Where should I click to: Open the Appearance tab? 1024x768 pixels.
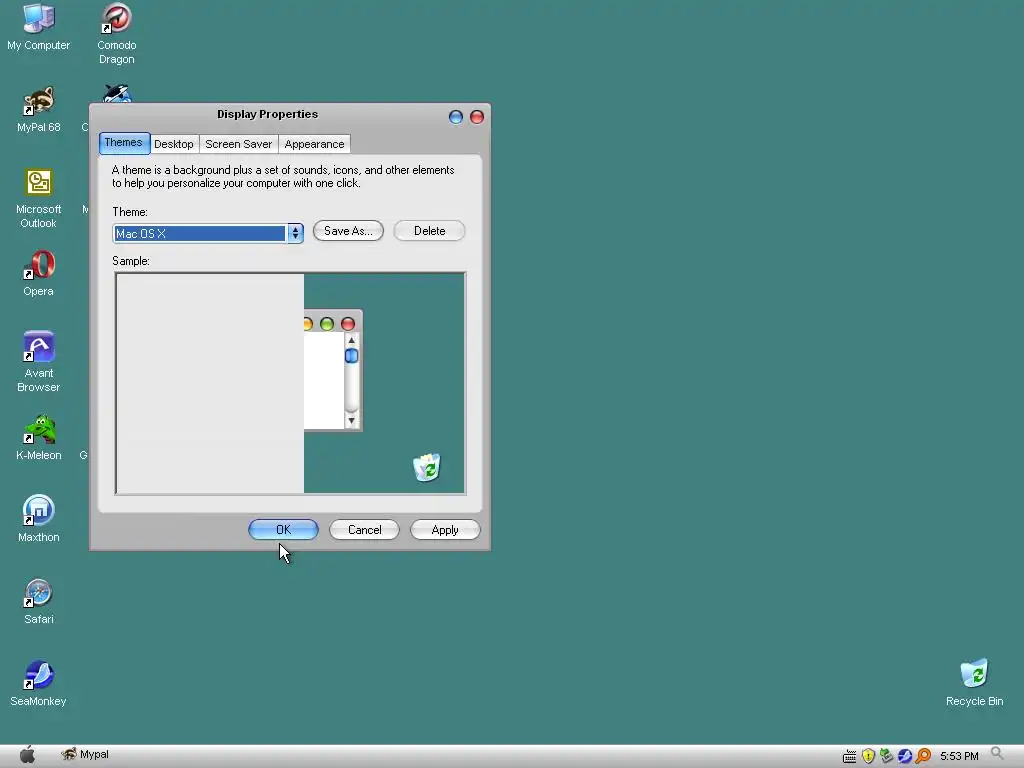coord(314,144)
